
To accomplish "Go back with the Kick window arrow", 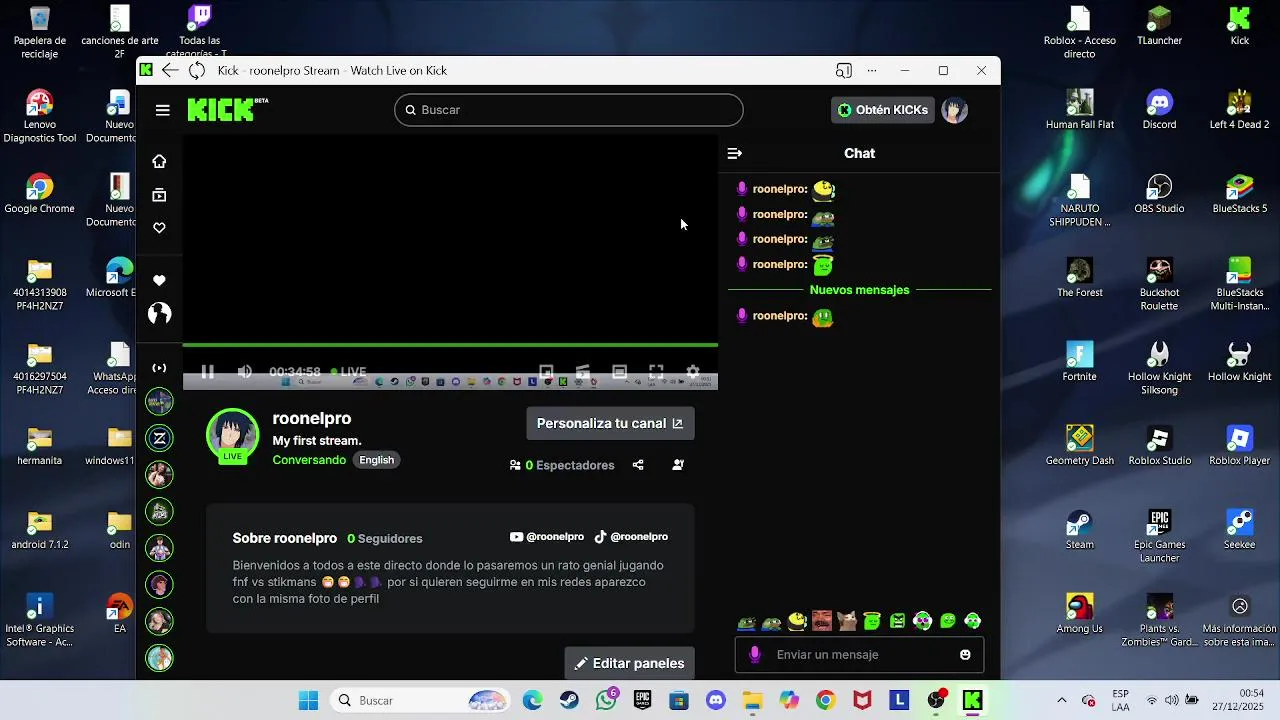I will [x=170, y=70].
